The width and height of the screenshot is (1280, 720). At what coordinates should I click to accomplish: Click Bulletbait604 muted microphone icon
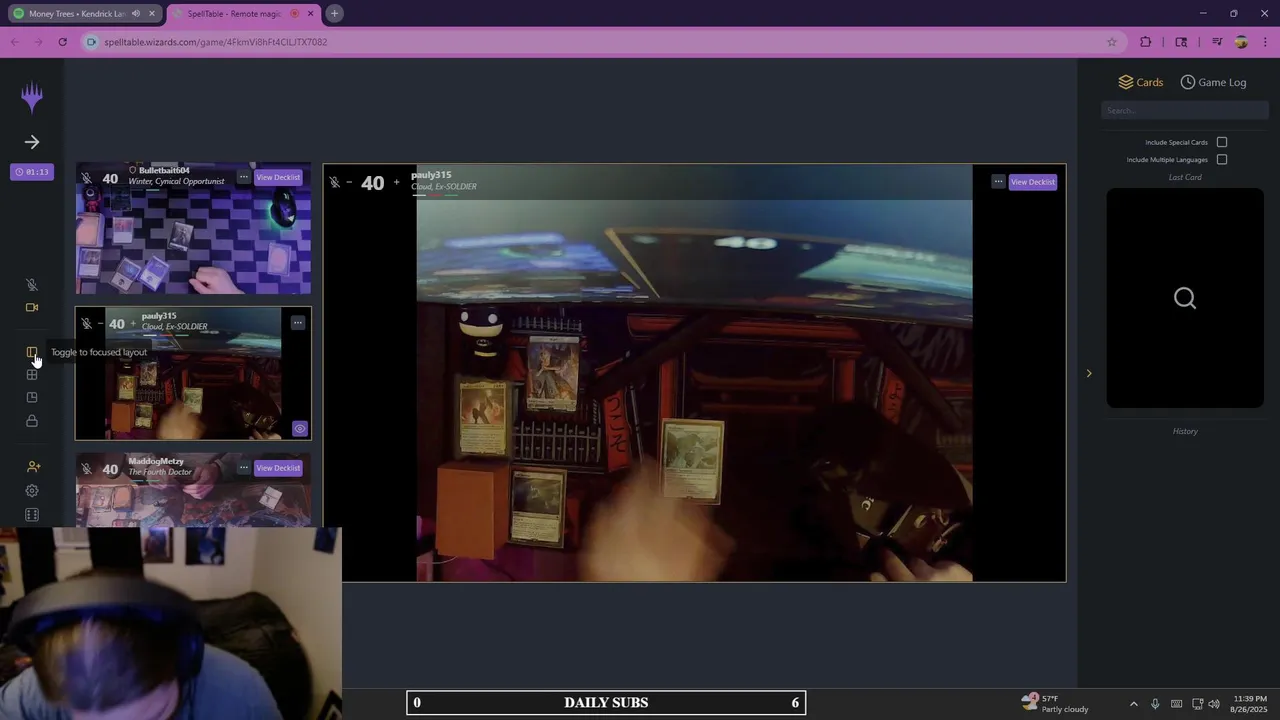87,179
